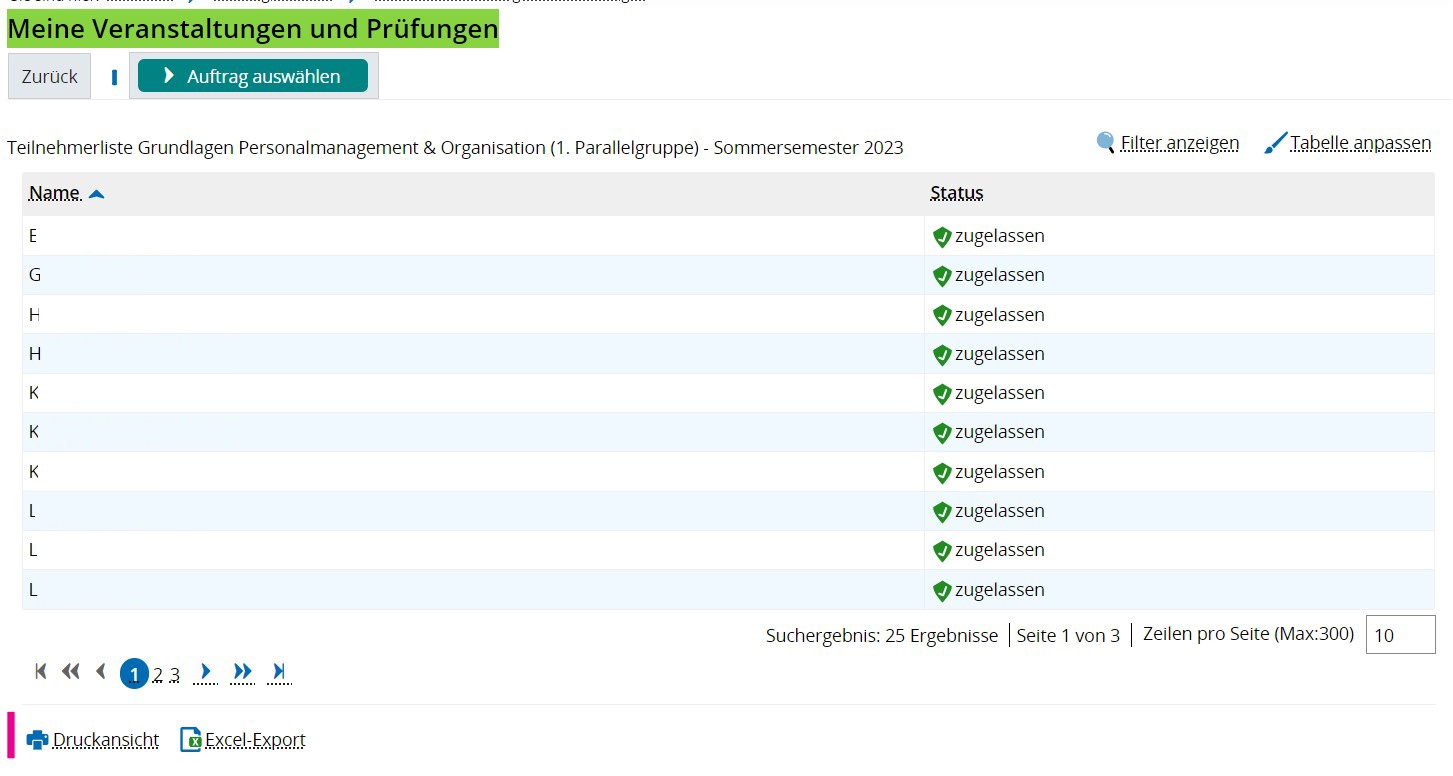Click the Zeilen pro Seite input field

(x=1400, y=635)
